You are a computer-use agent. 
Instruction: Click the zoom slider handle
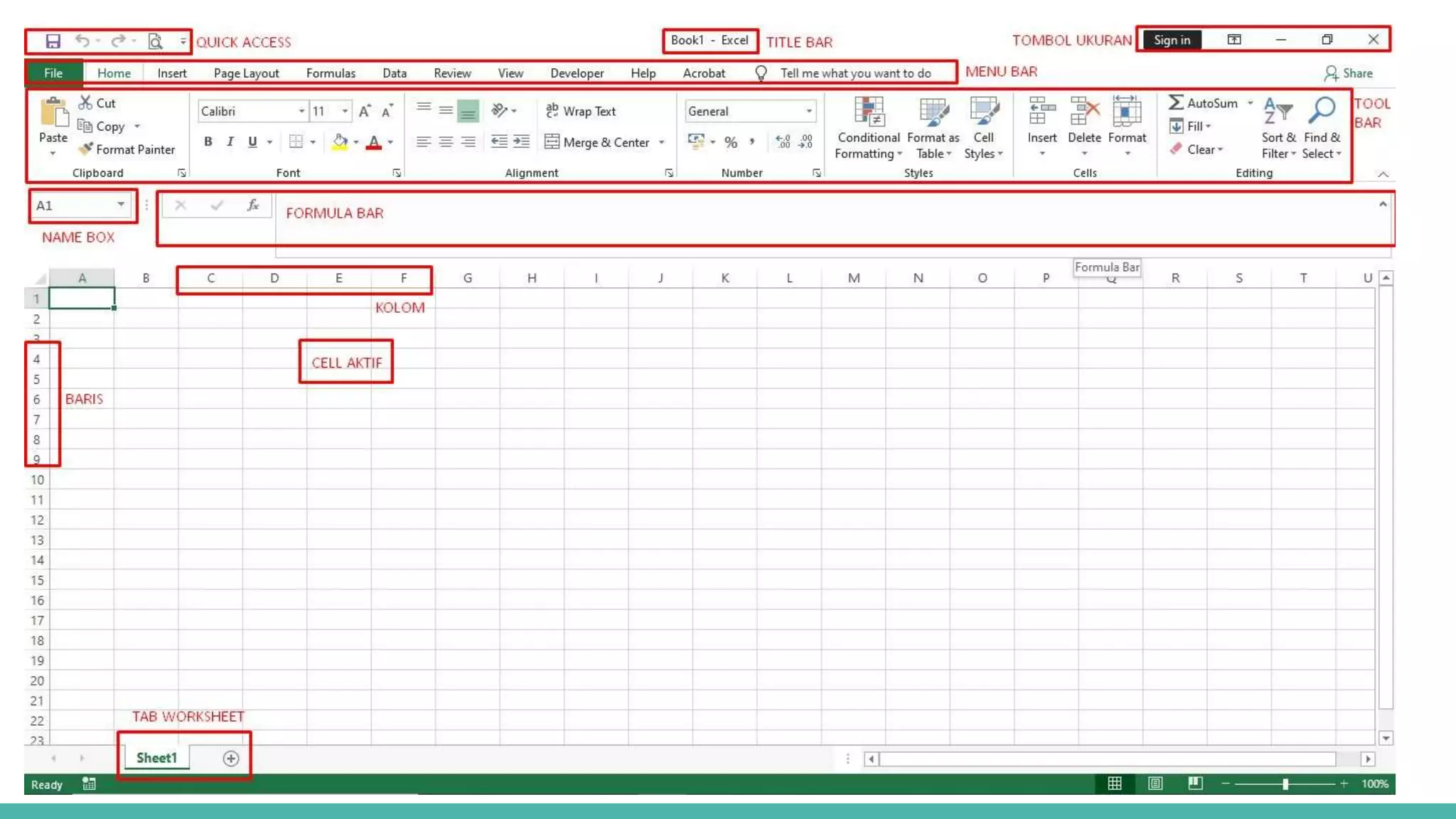[x=1285, y=783]
